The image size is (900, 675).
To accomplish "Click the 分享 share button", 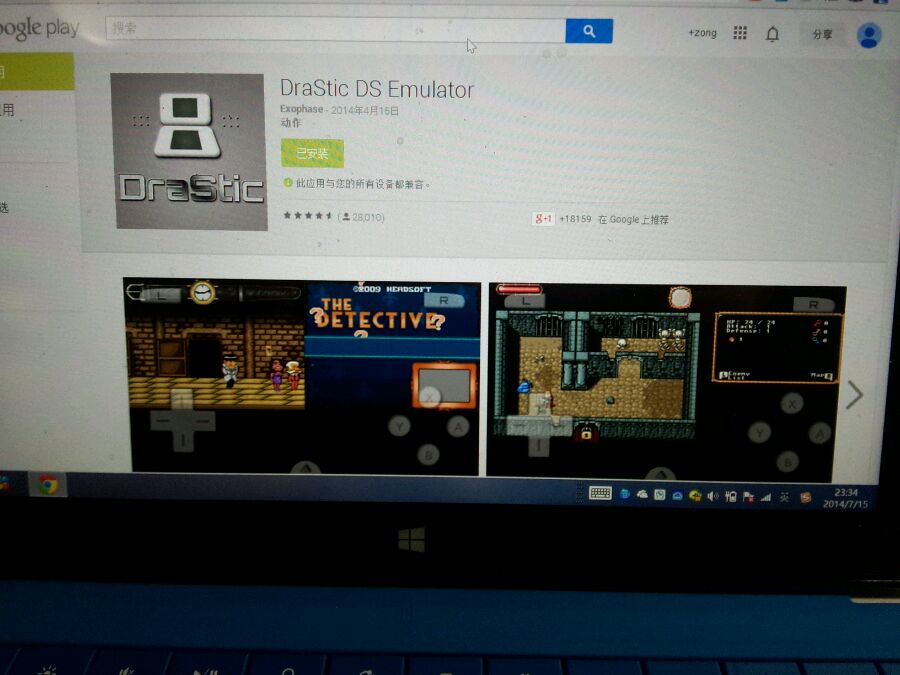I will 822,34.
